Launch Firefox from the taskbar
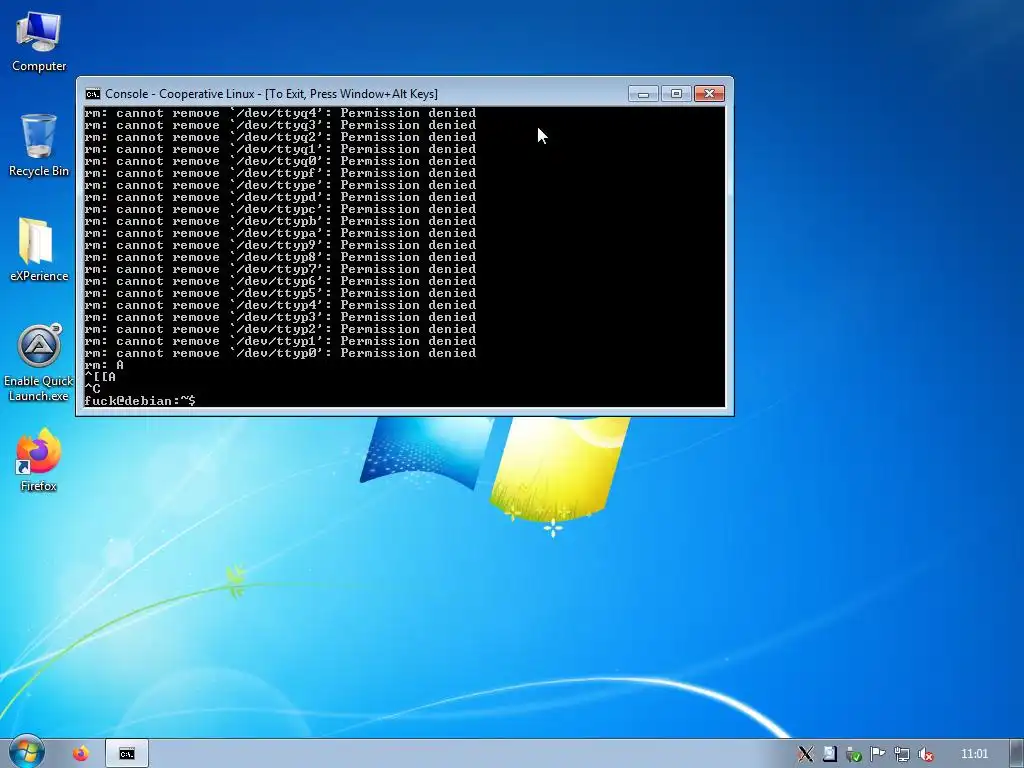The image size is (1024, 768). click(x=81, y=754)
